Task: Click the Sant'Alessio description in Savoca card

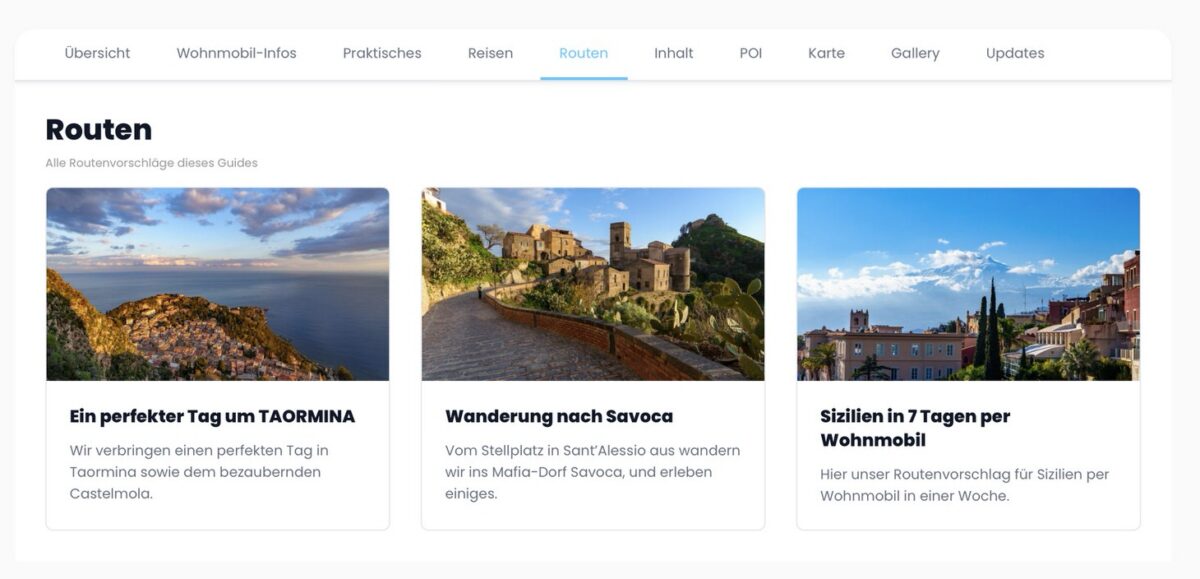Action: click(592, 472)
